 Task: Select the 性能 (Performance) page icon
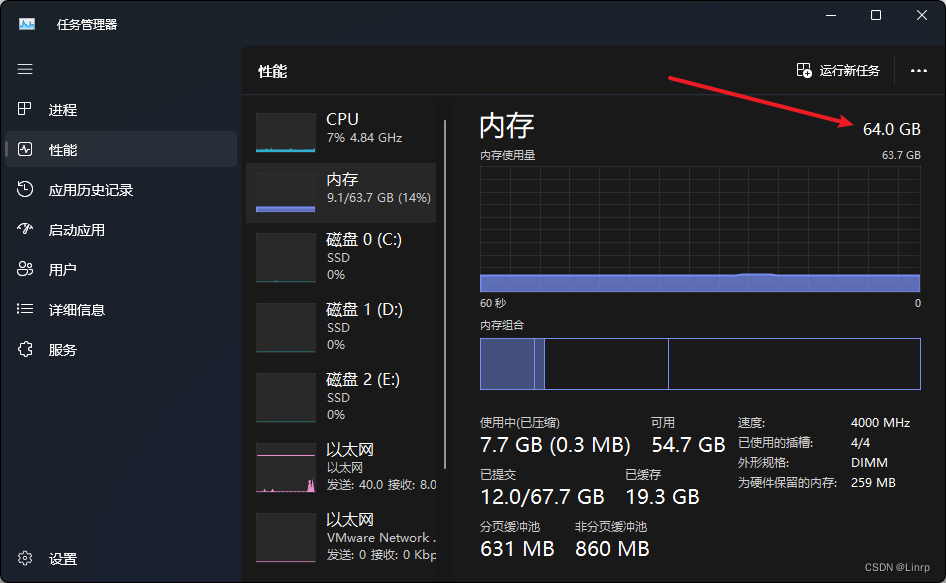pyautogui.click(x=60, y=149)
